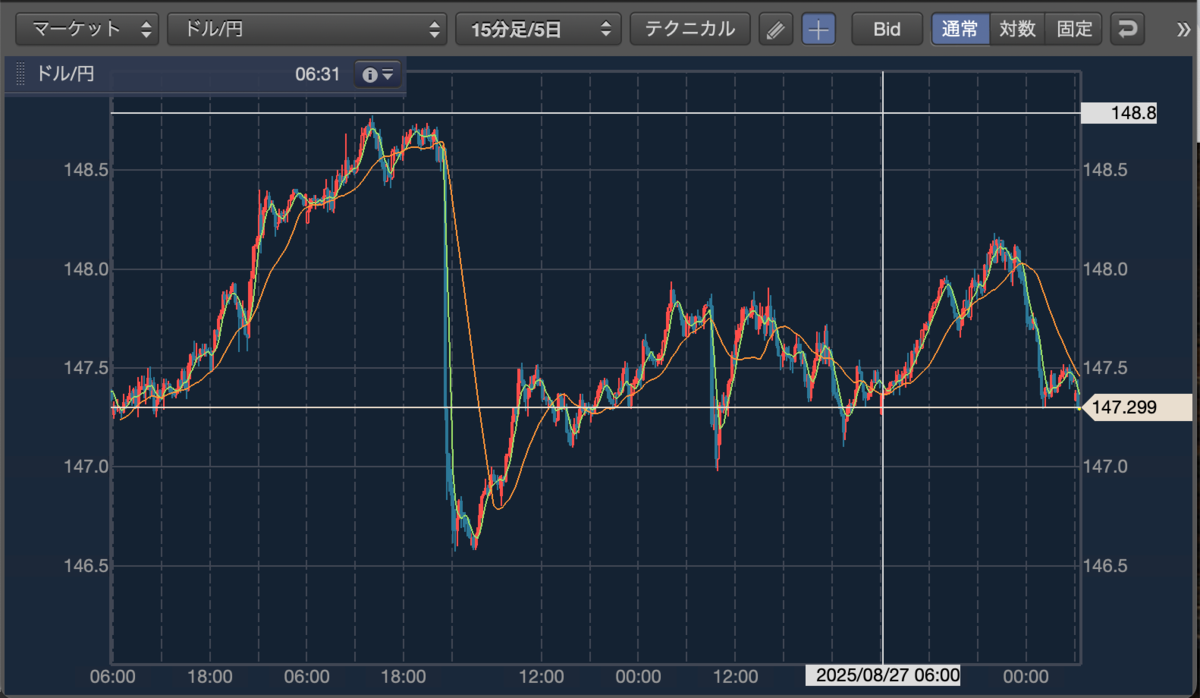Click the 148.8 price line label

tap(1120, 114)
